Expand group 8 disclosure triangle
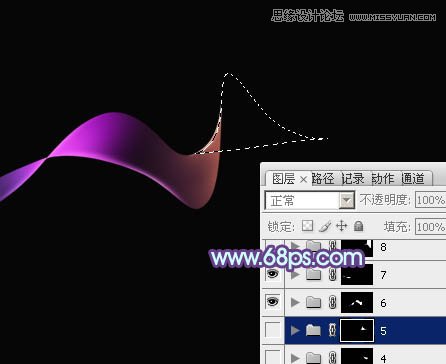The width and height of the screenshot is (446, 364). point(295,246)
